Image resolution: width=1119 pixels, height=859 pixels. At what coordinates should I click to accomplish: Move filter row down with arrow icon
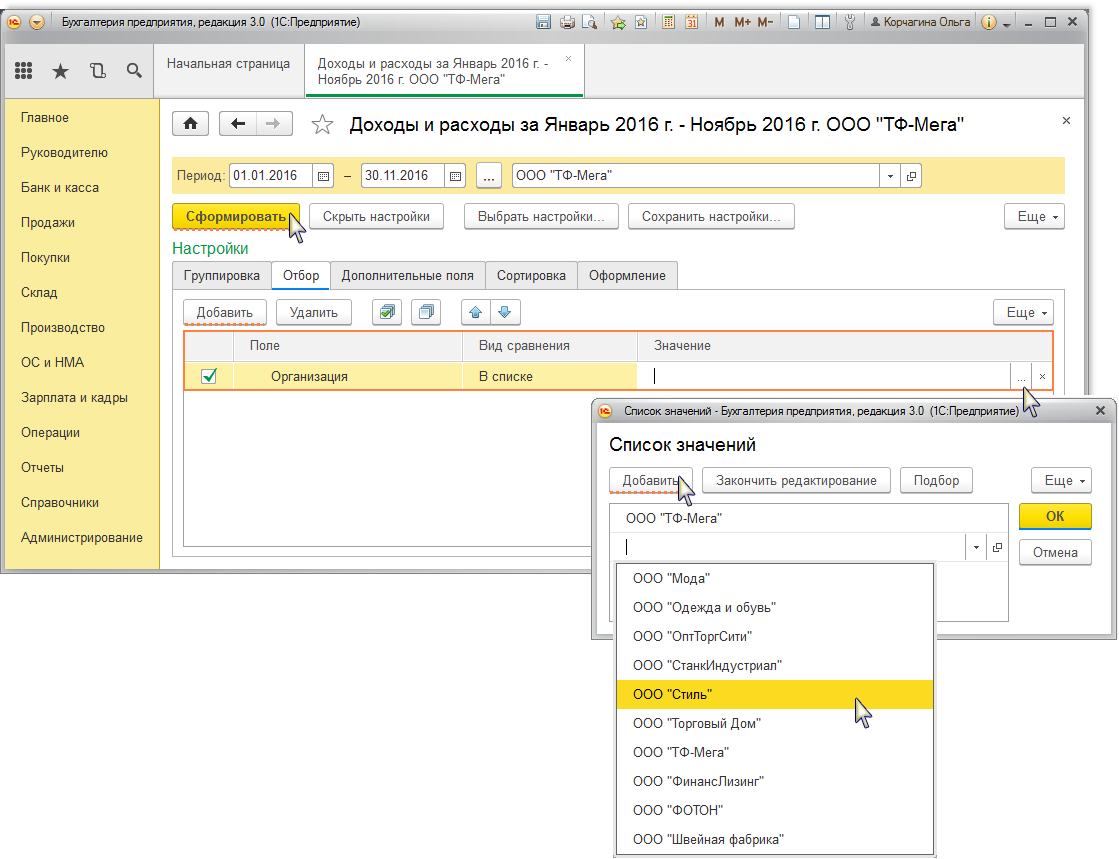pos(505,312)
